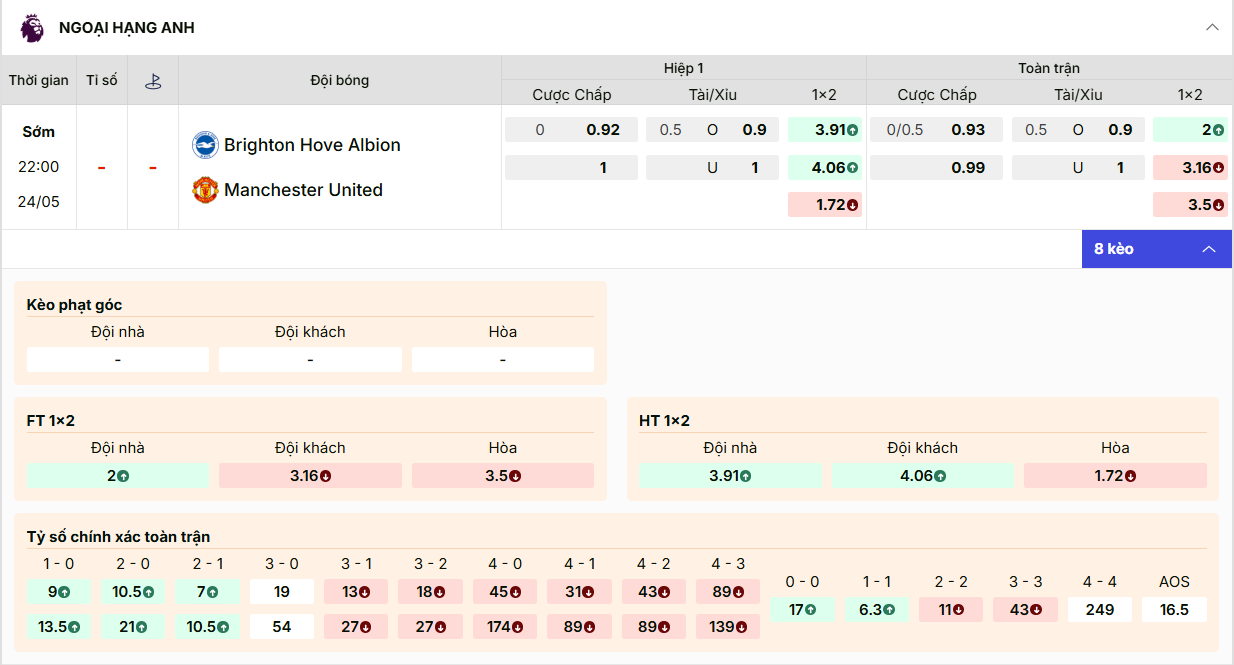This screenshot has width=1234, height=665.
Task: Click the Đội khách dash cell under Kèo phạt góc
Action: tap(310, 360)
